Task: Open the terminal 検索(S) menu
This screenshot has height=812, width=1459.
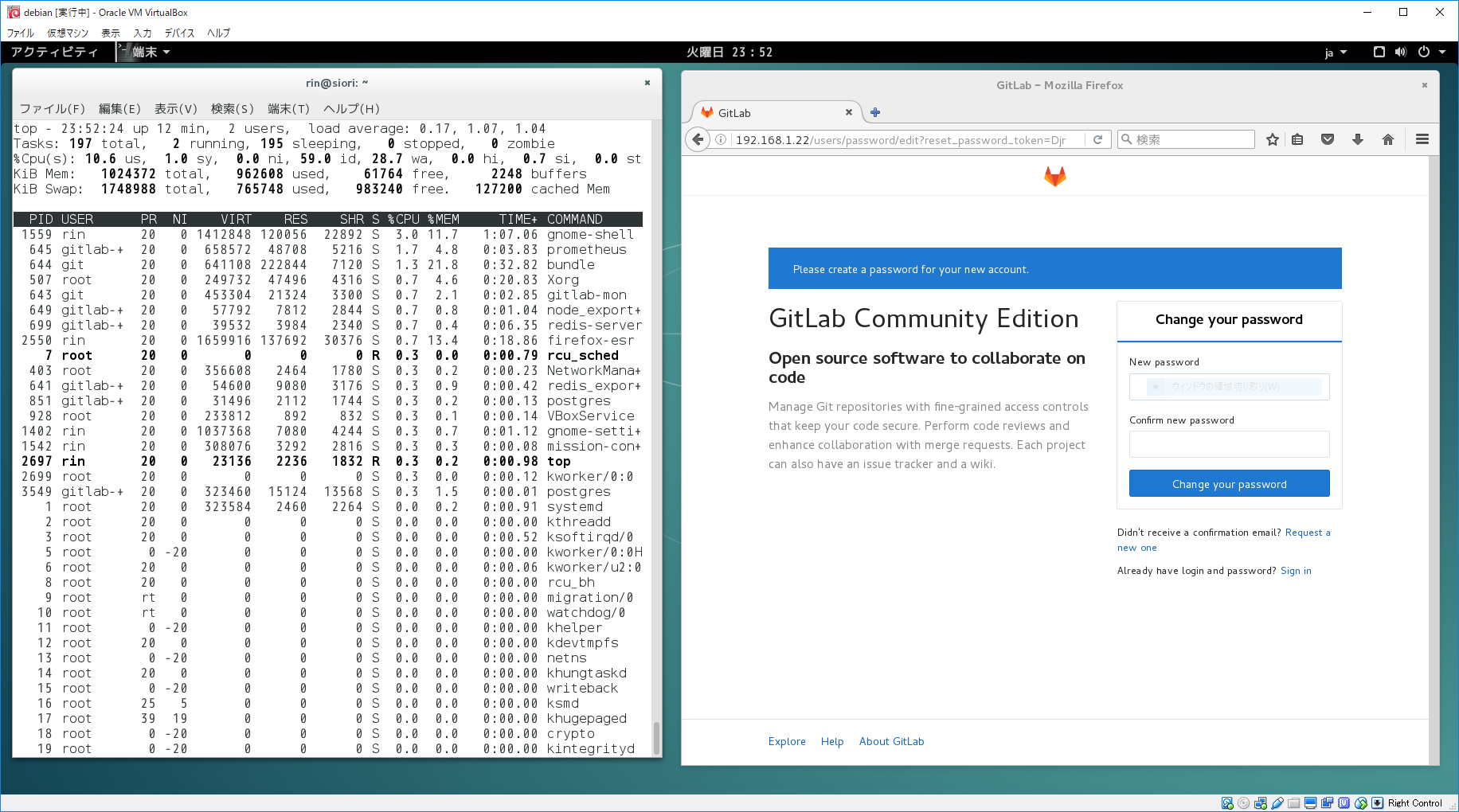Action: tap(232, 108)
